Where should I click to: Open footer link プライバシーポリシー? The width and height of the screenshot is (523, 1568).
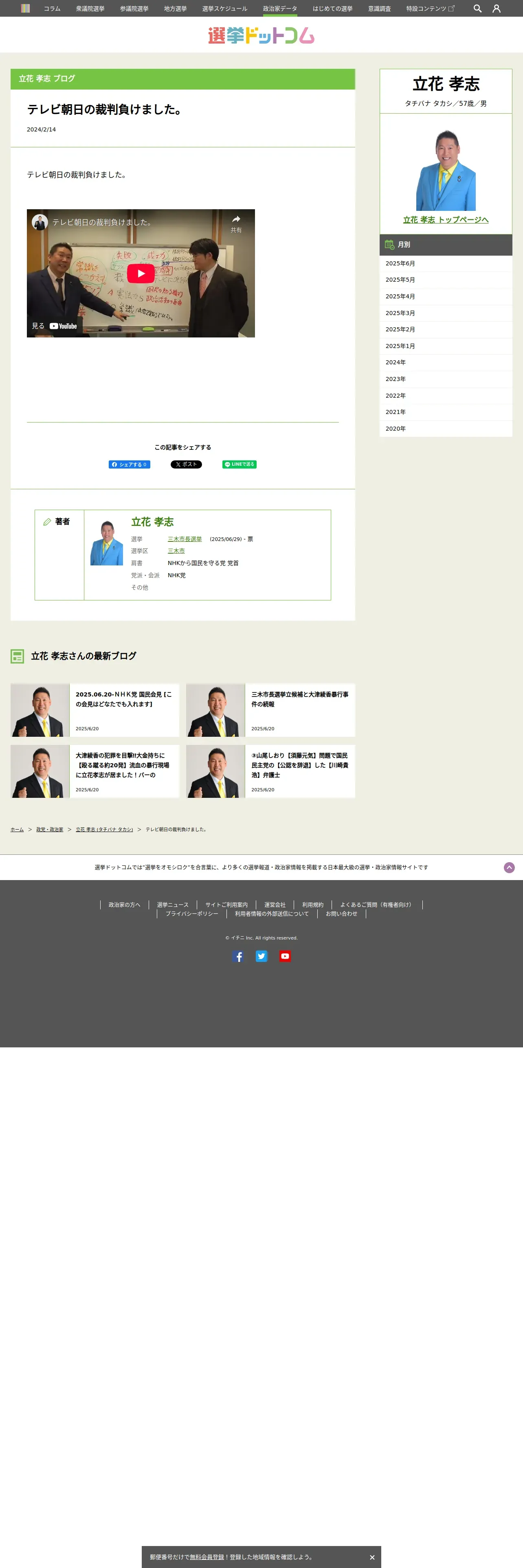192,914
